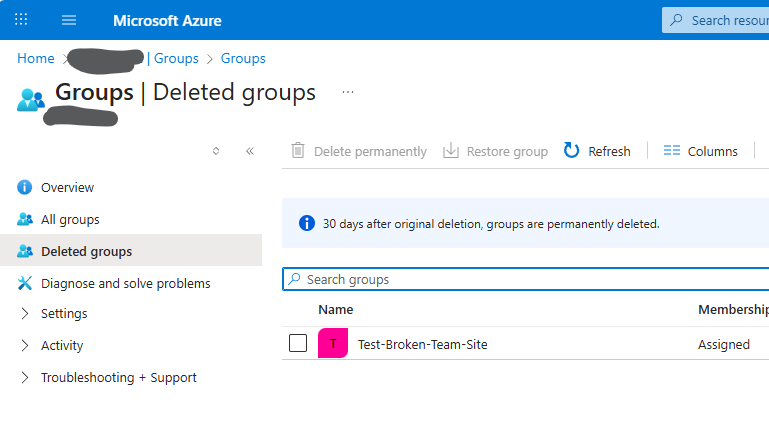Image resolution: width=769 pixels, height=421 pixels.
Task: Click the Membership column header
Action: (733, 310)
